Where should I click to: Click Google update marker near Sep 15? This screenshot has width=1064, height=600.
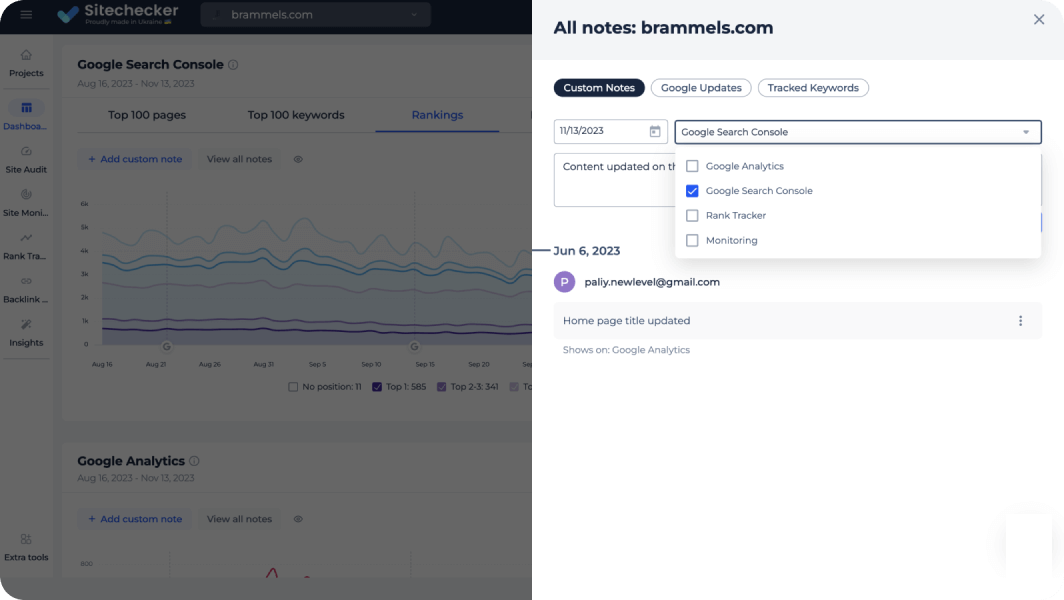[x=414, y=347]
